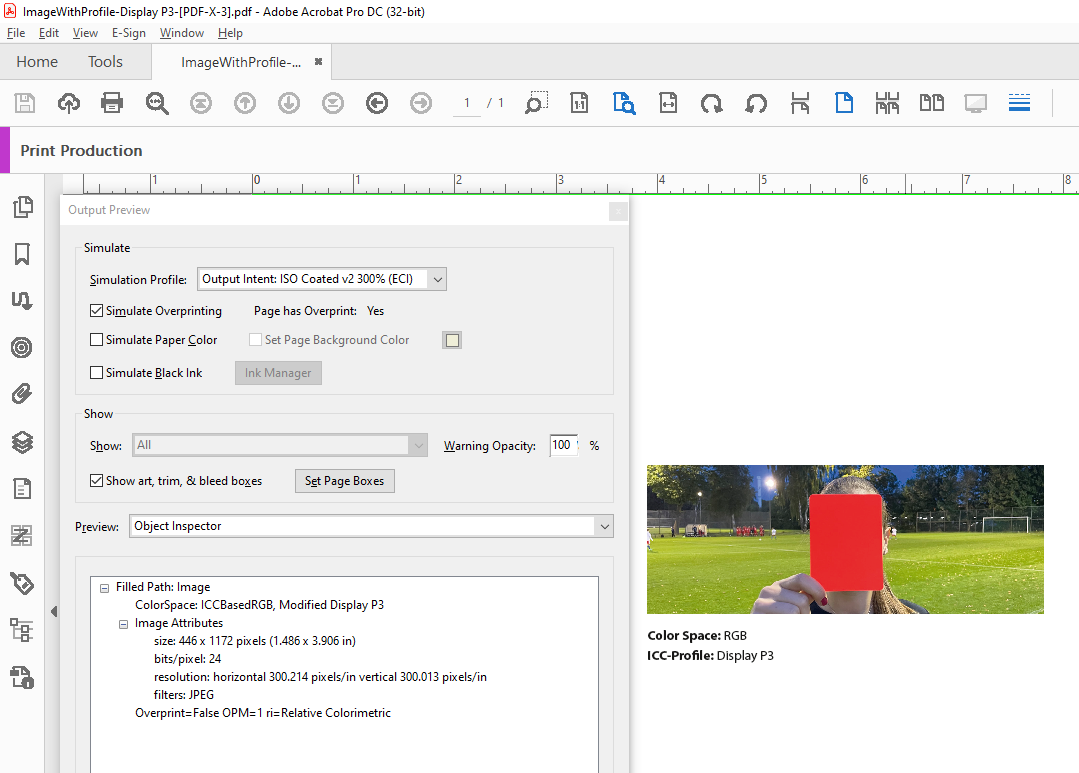Edit the Warning Opacity value
Viewport: 1079px width, 773px height.
[561, 444]
